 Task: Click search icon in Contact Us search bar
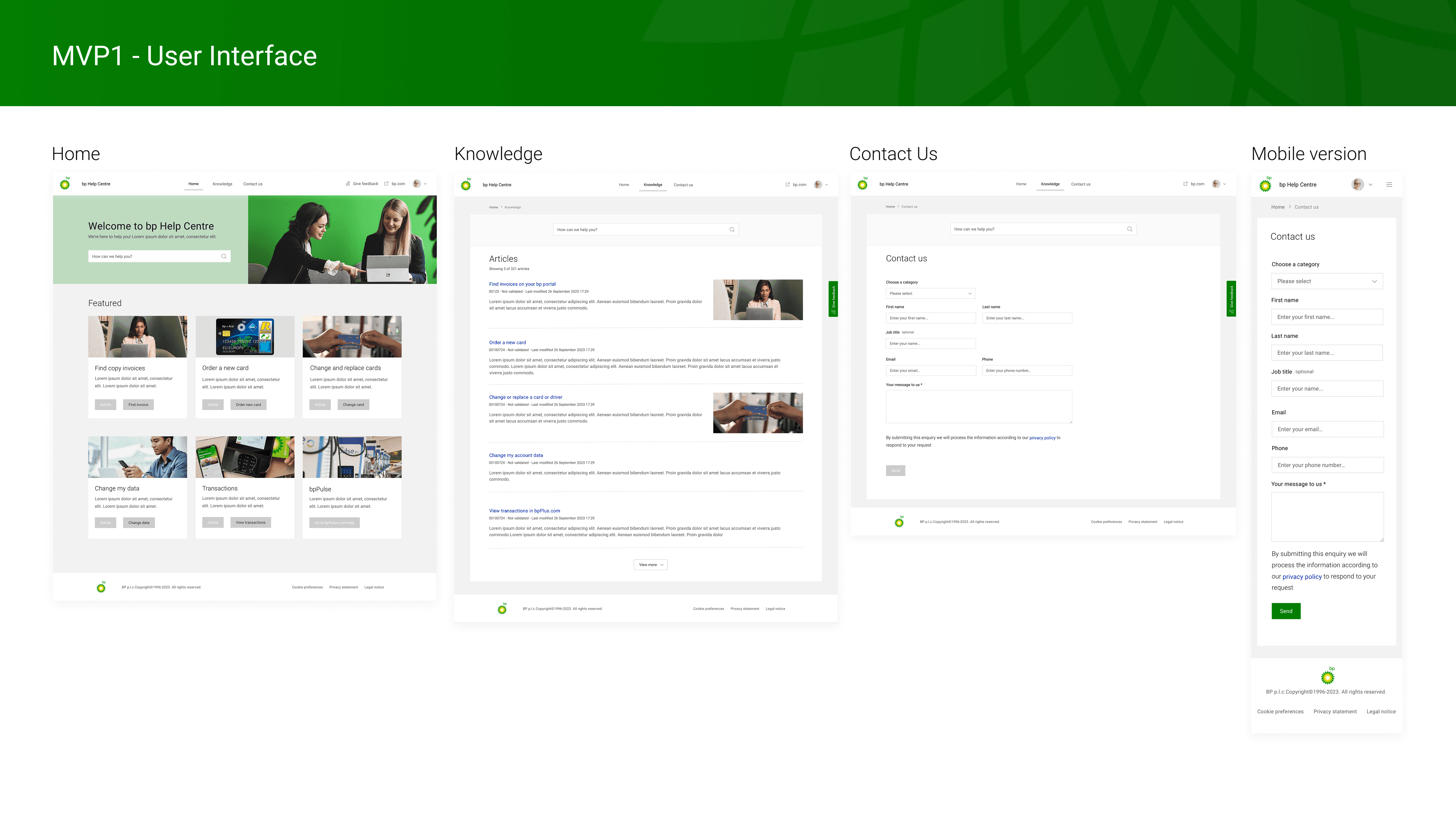1129,229
